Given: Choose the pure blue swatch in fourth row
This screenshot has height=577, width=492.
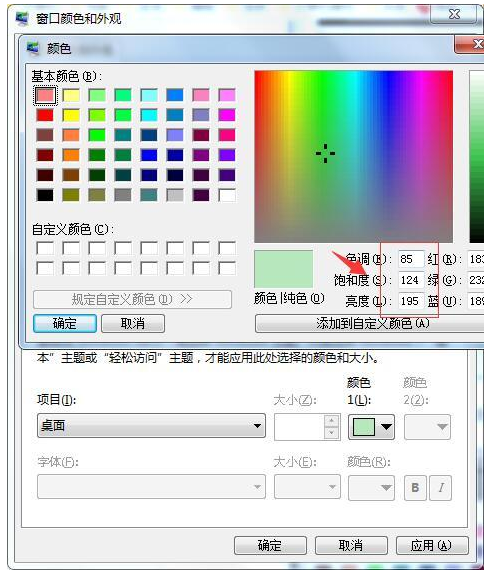Looking at the screenshot, I should (x=149, y=155).
